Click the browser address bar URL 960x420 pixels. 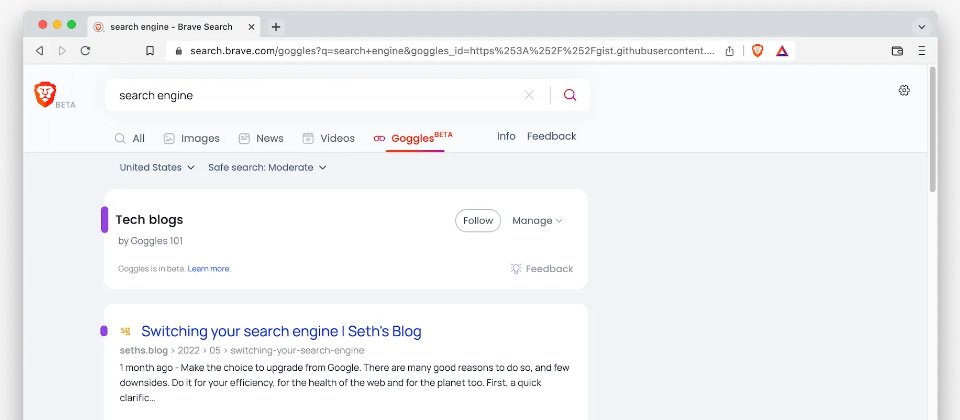[452, 51]
